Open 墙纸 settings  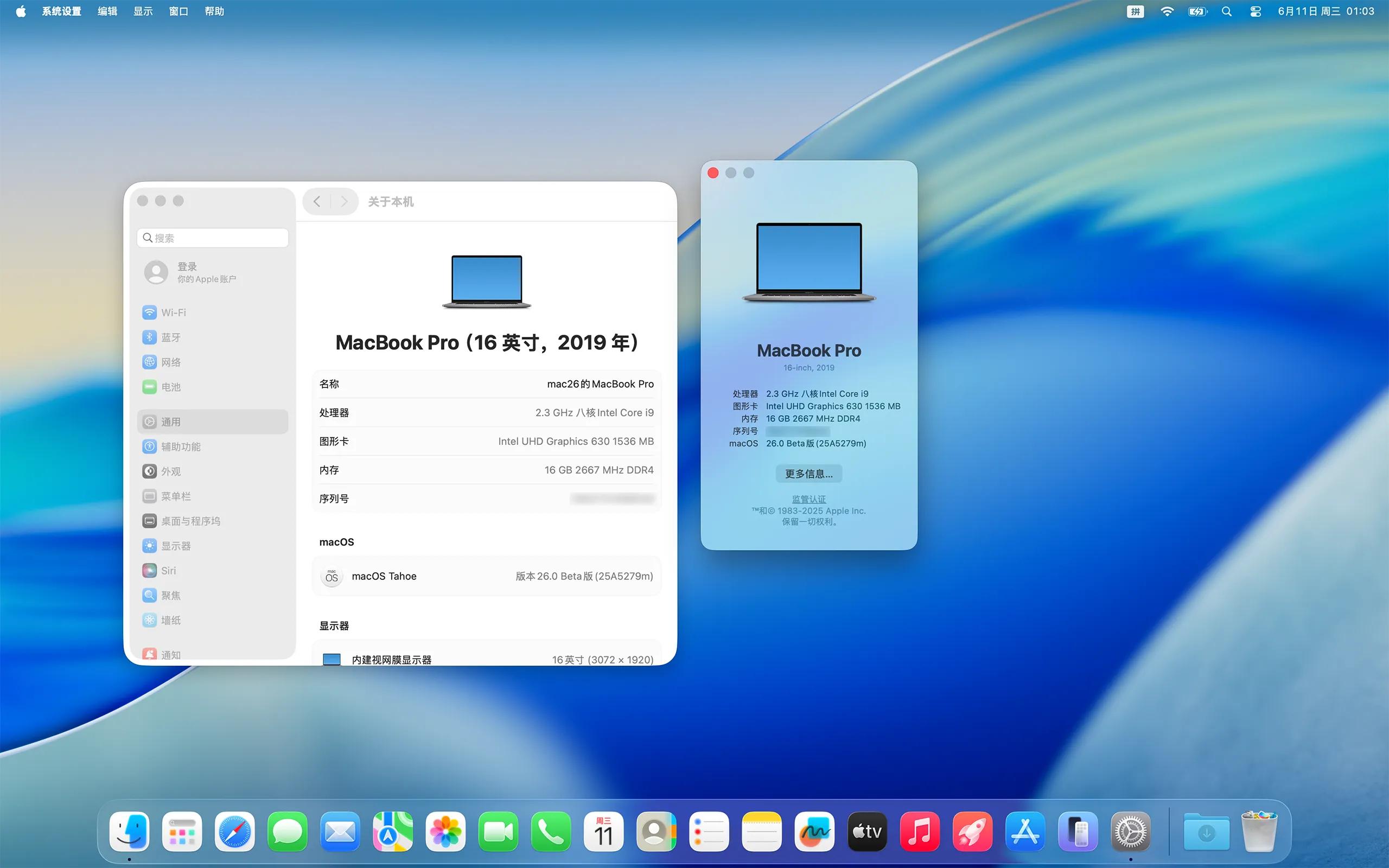170,620
